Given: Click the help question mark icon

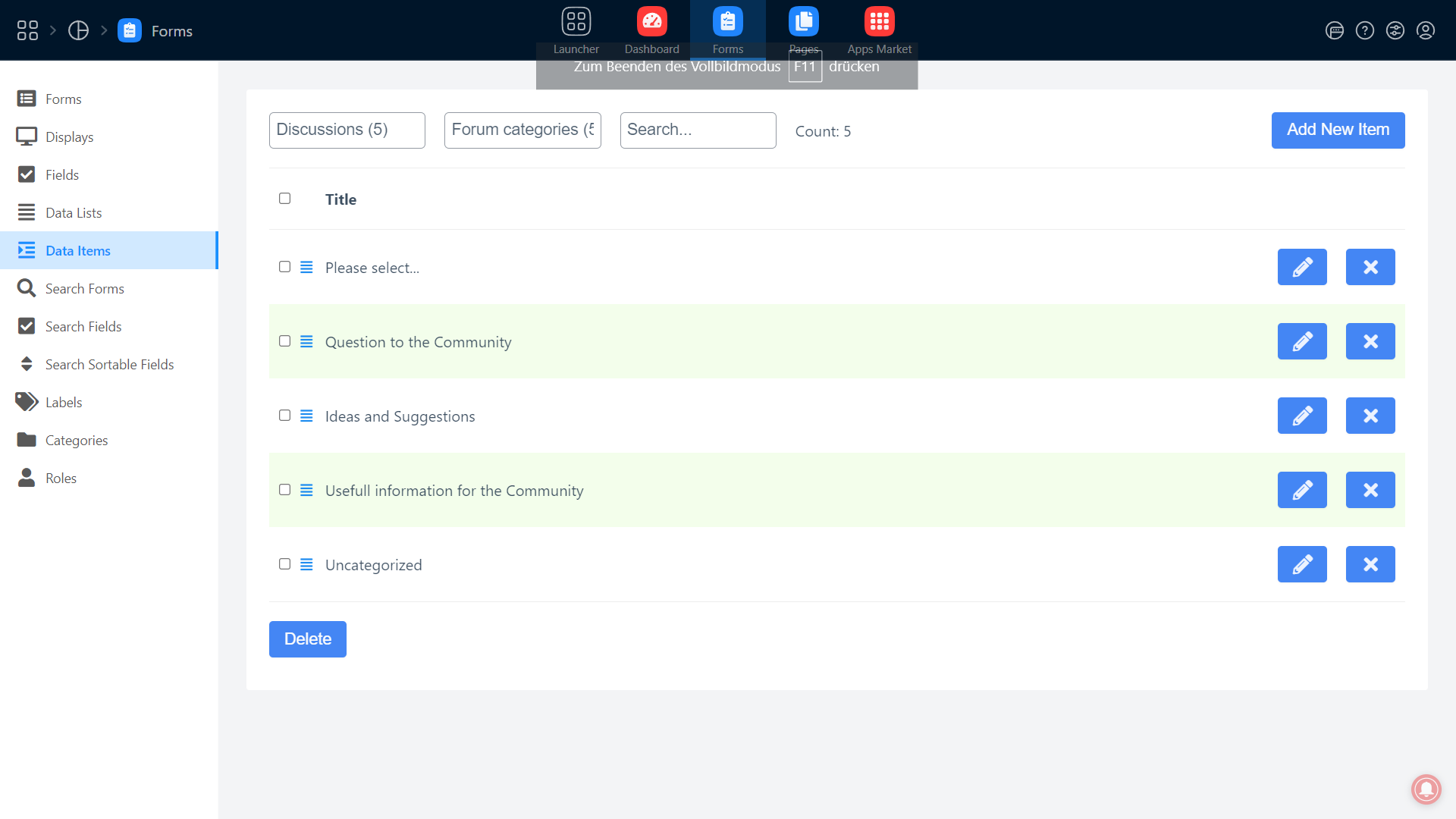Looking at the screenshot, I should pyautogui.click(x=1364, y=30).
